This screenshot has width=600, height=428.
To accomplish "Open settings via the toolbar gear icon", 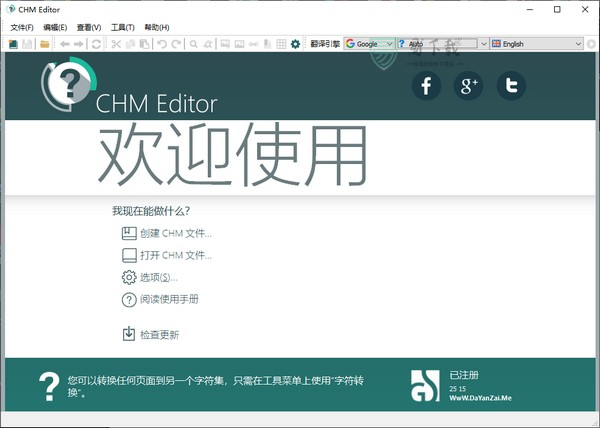I will [x=295, y=44].
